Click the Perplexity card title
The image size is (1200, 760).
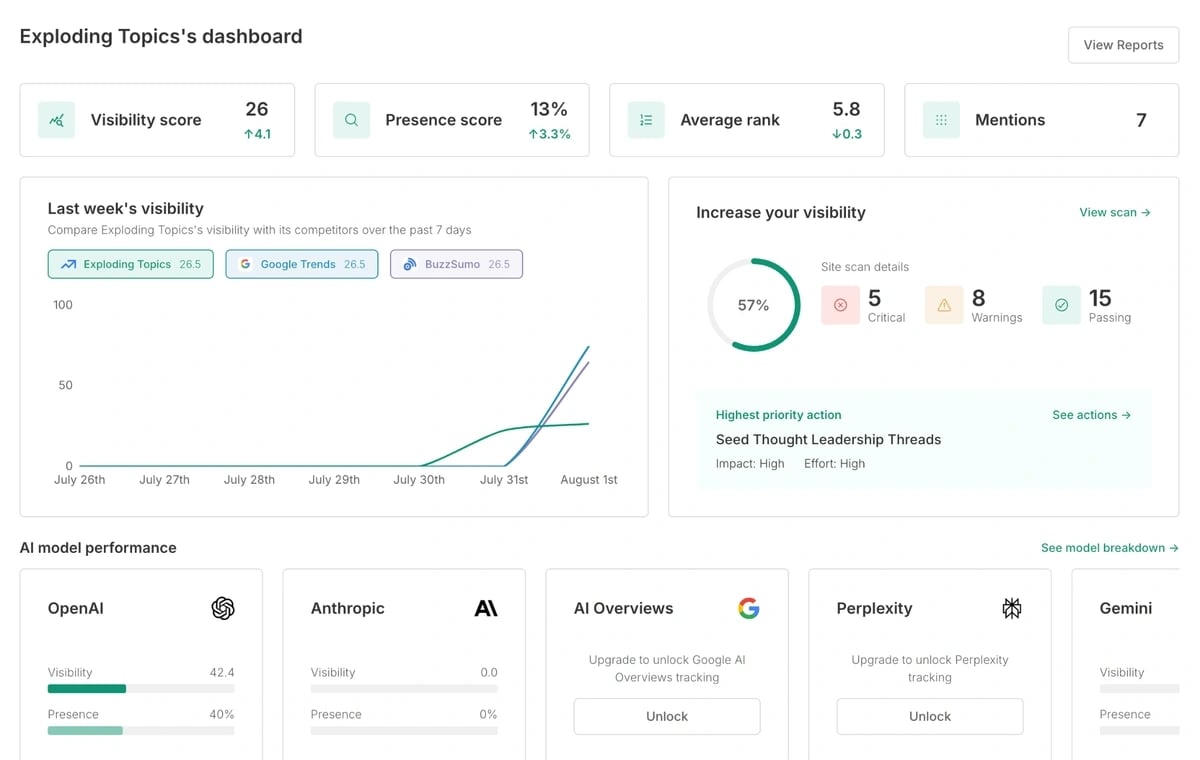tap(875, 608)
